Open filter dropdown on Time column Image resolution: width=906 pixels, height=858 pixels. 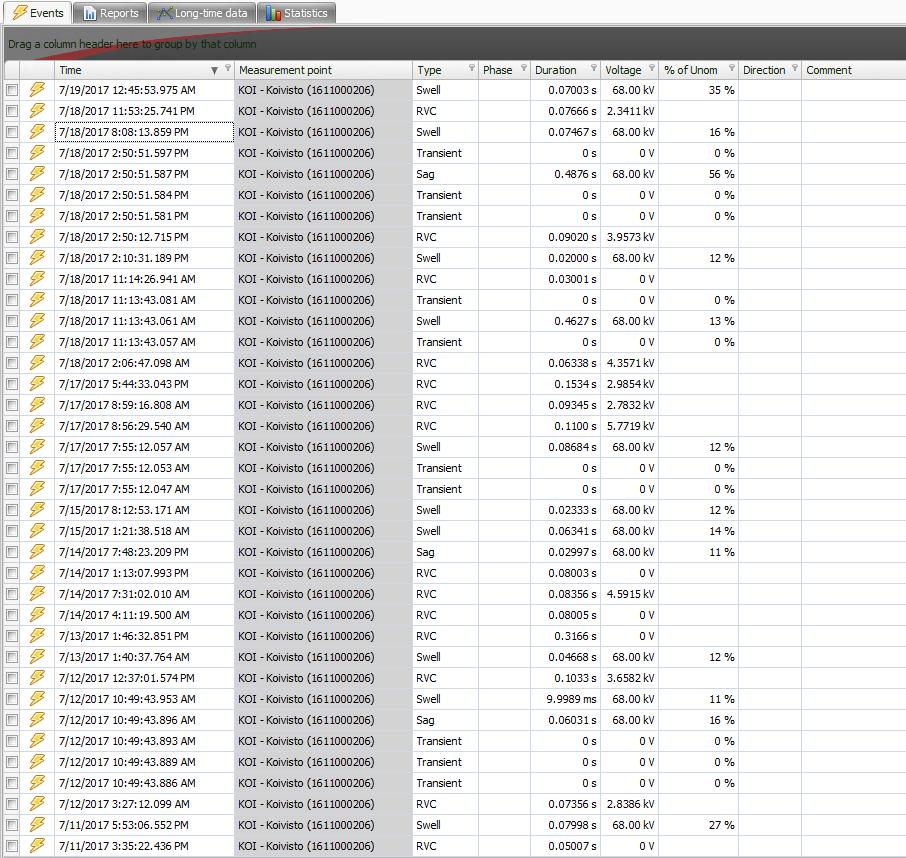[x=228, y=68]
